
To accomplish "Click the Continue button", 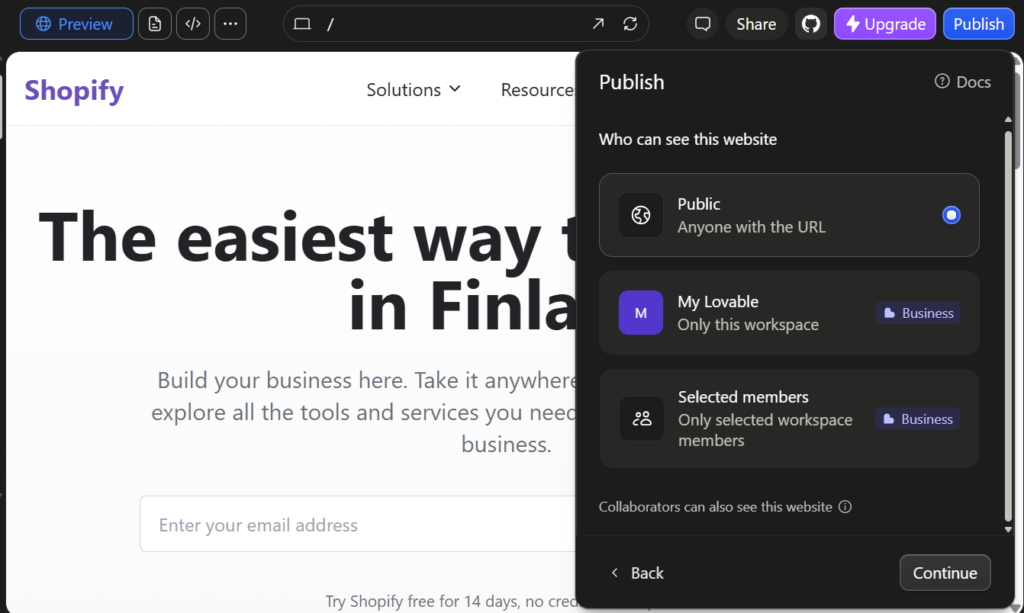I will point(945,573).
